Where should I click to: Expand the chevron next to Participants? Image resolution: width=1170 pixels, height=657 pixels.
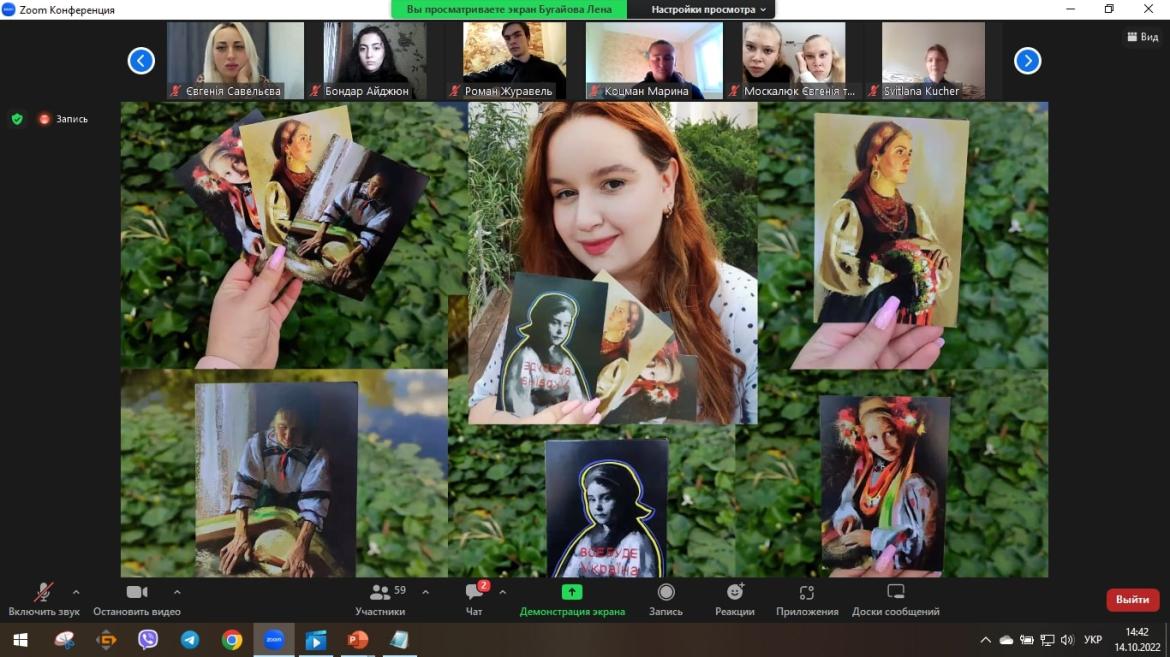tap(425, 591)
